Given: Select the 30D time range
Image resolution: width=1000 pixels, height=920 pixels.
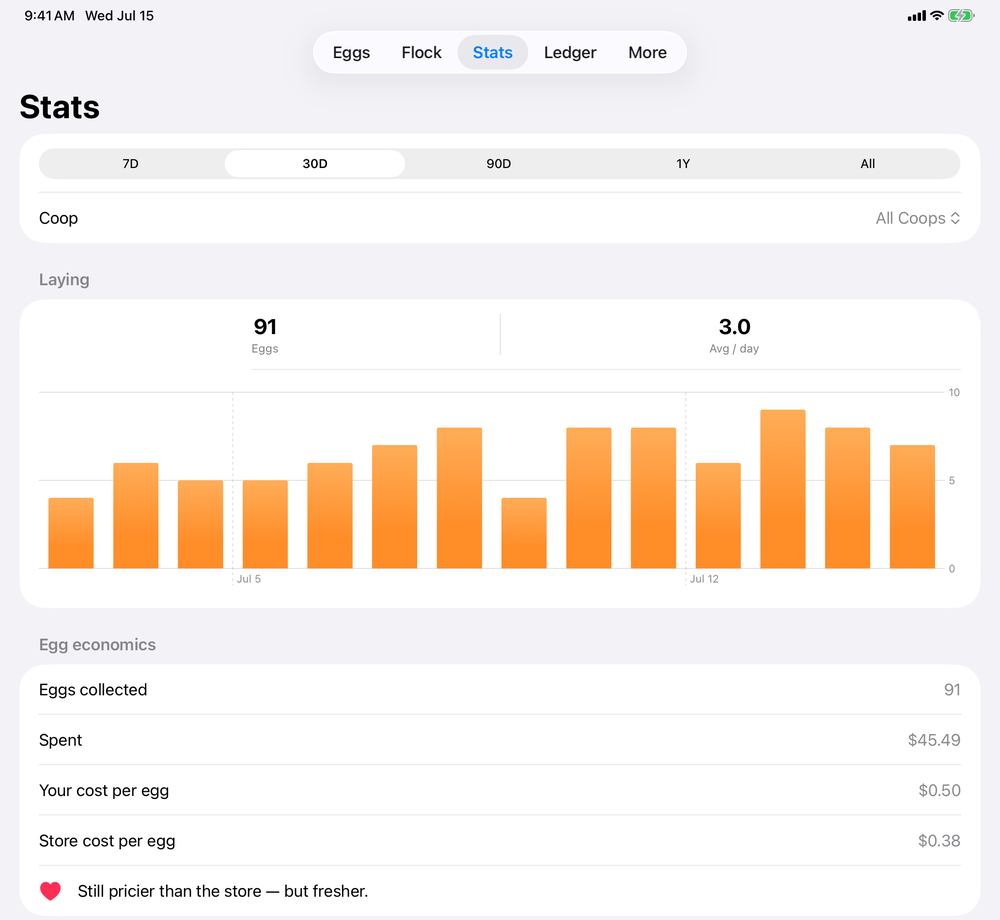Looking at the screenshot, I should (x=315, y=164).
